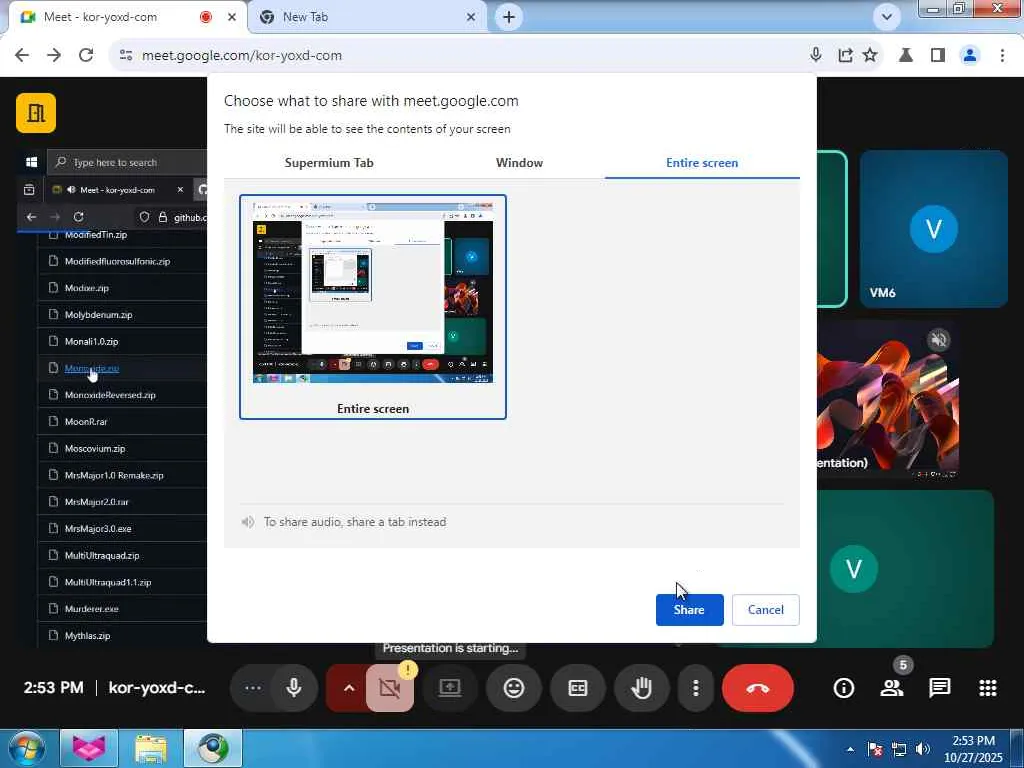Select the Meet - kor-yoxd-com tab
The width and height of the screenshot is (1024, 768).
127,17
